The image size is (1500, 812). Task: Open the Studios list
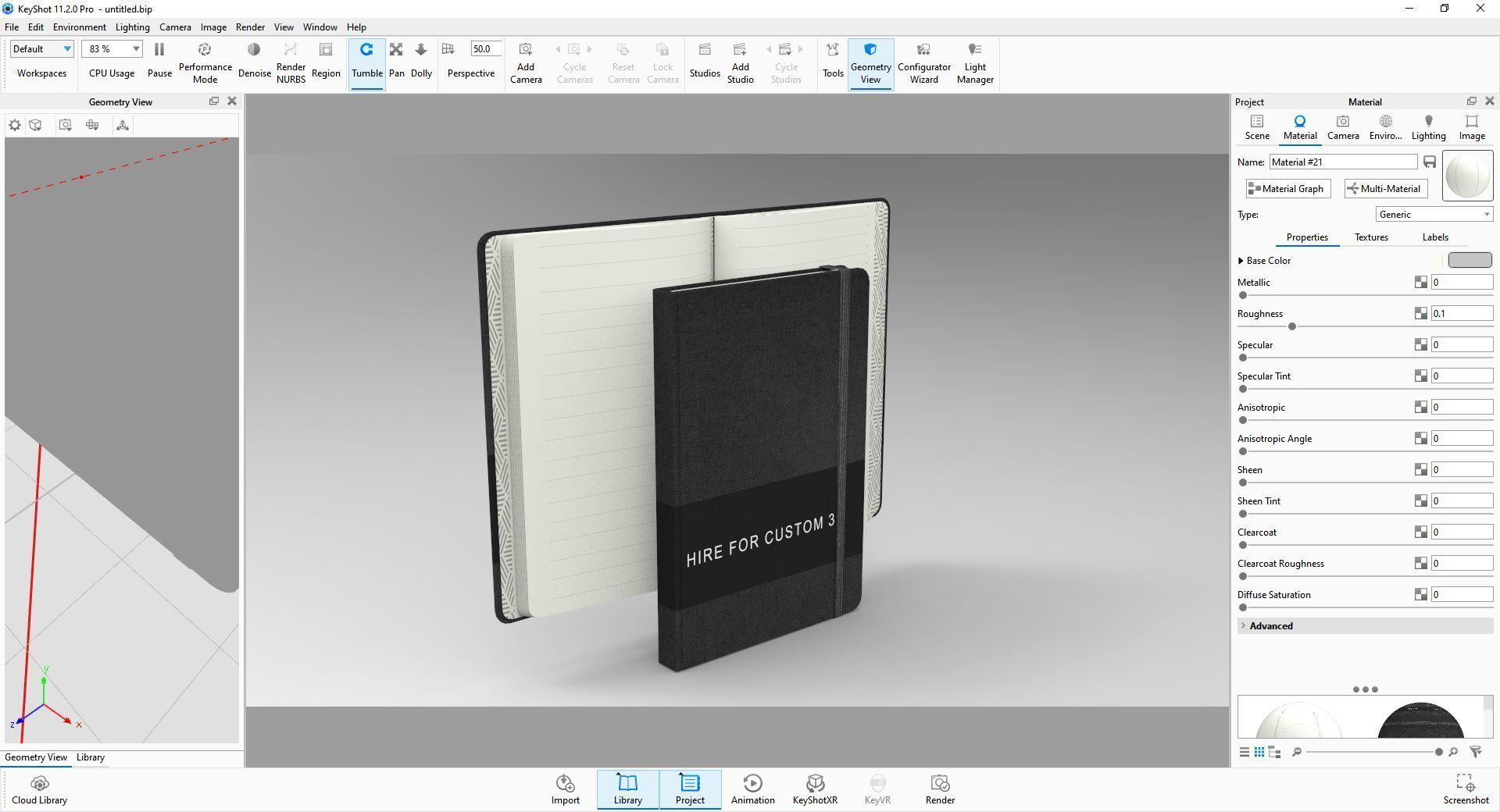[704, 61]
